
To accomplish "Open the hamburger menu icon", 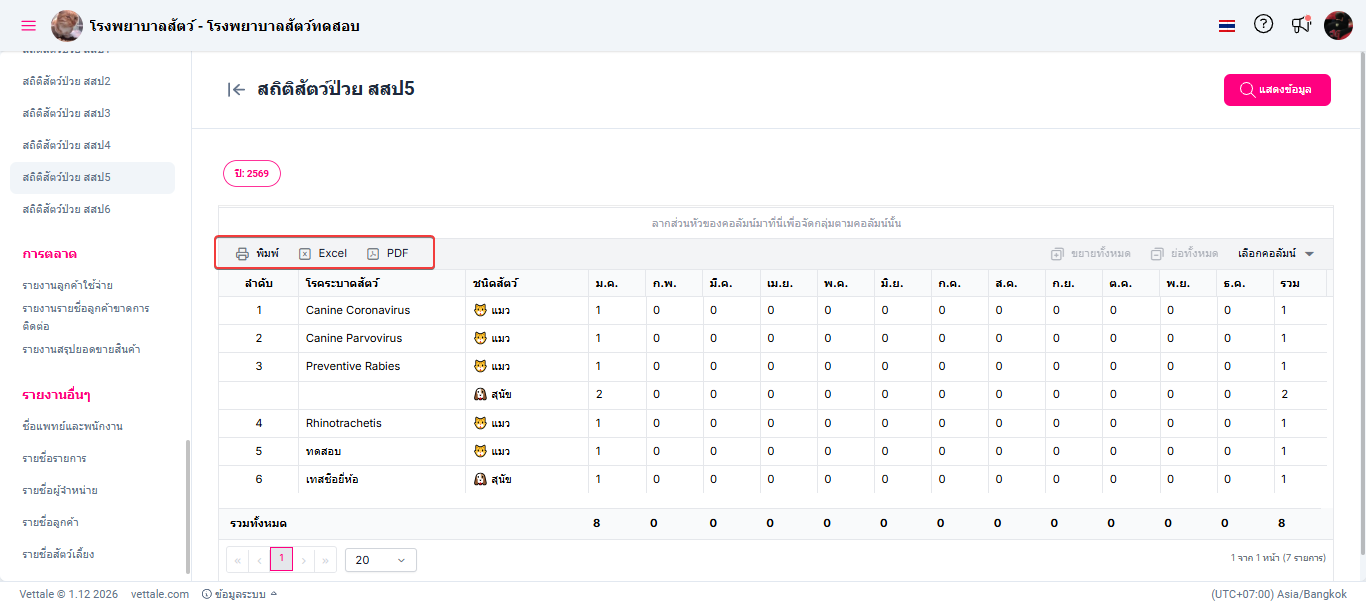I will coord(28,25).
